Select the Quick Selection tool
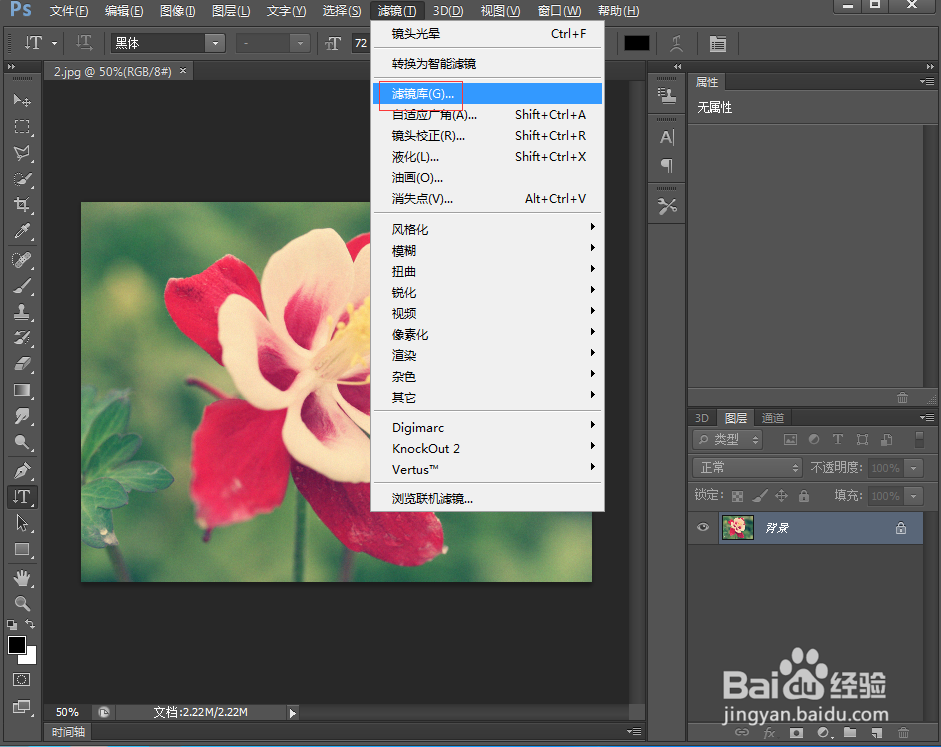The image size is (941, 747). pyautogui.click(x=22, y=179)
